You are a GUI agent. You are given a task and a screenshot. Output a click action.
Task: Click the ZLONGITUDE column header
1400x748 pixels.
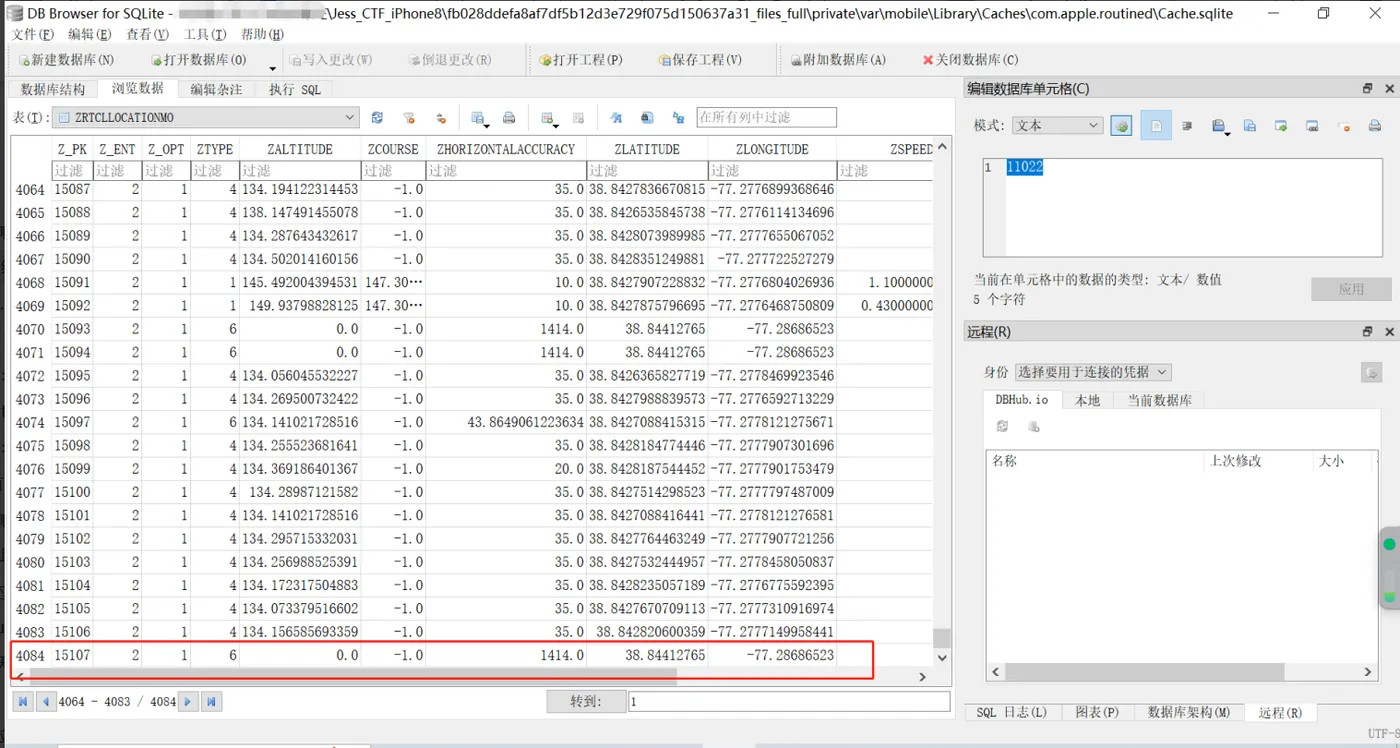coord(772,149)
